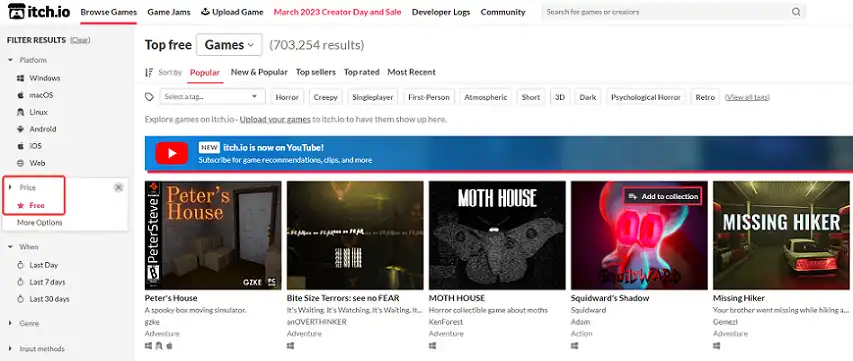Open More Options under Price
The height and width of the screenshot is (361, 853).
pos(39,222)
